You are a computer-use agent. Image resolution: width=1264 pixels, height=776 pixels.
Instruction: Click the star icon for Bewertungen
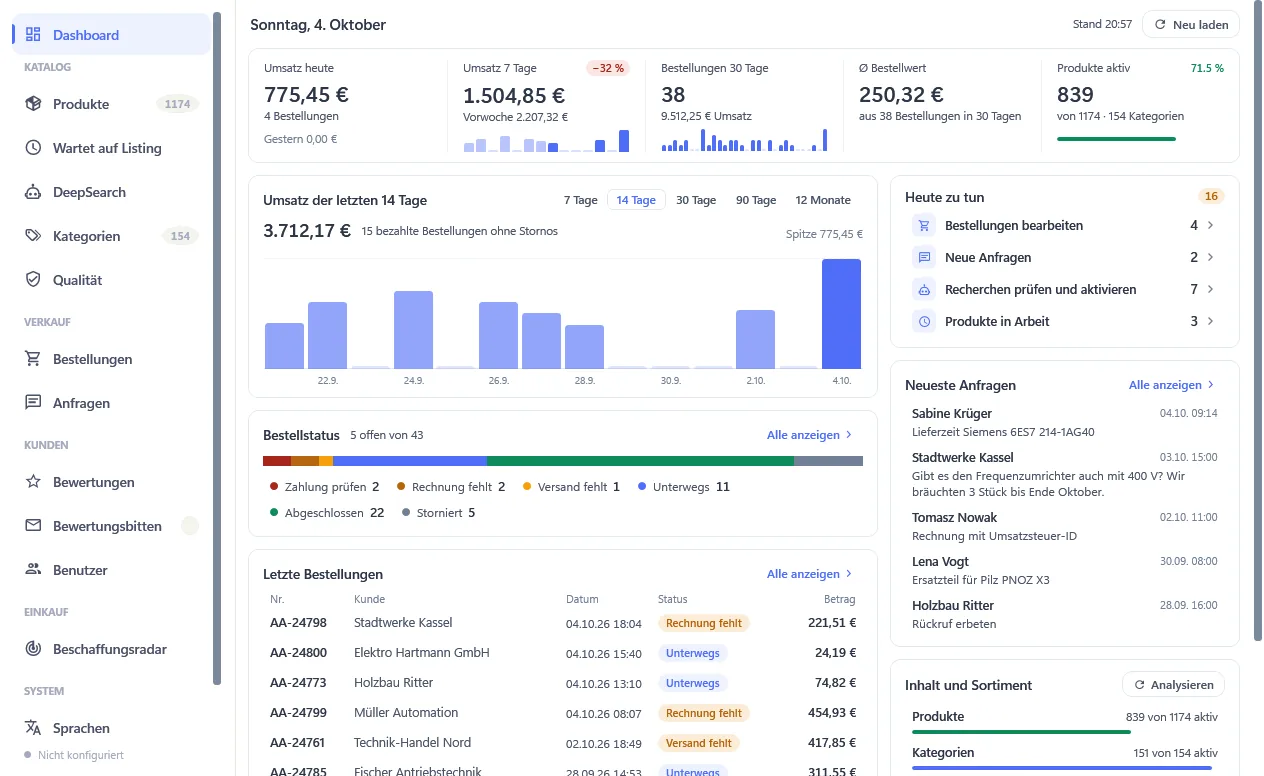[33, 482]
